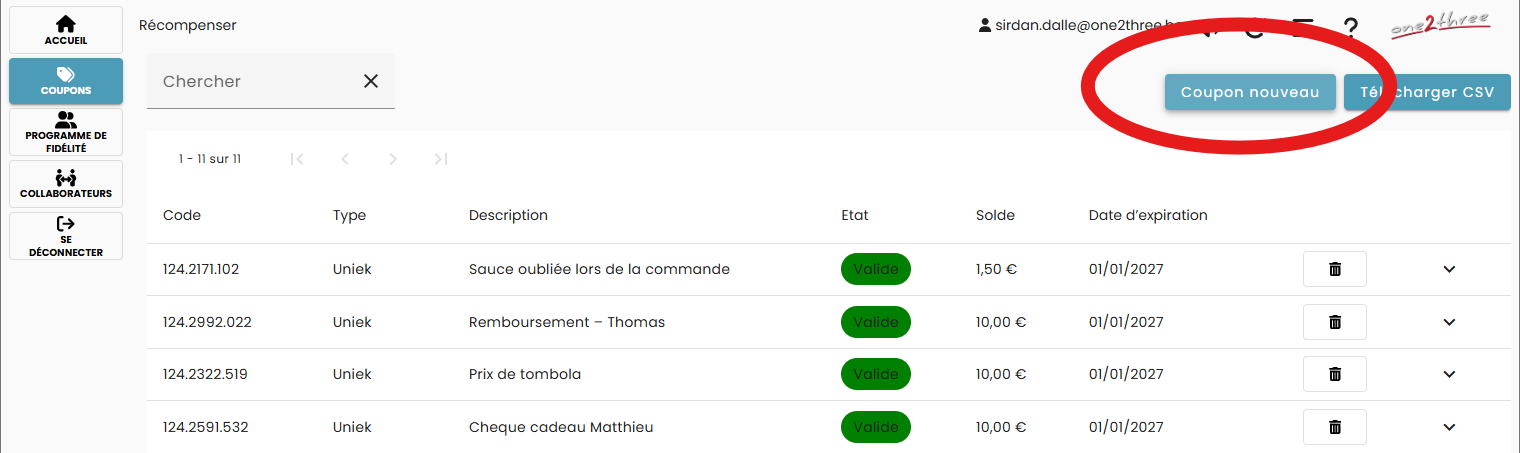
Task: Open the Collaborateurs section
Action: tap(66, 184)
